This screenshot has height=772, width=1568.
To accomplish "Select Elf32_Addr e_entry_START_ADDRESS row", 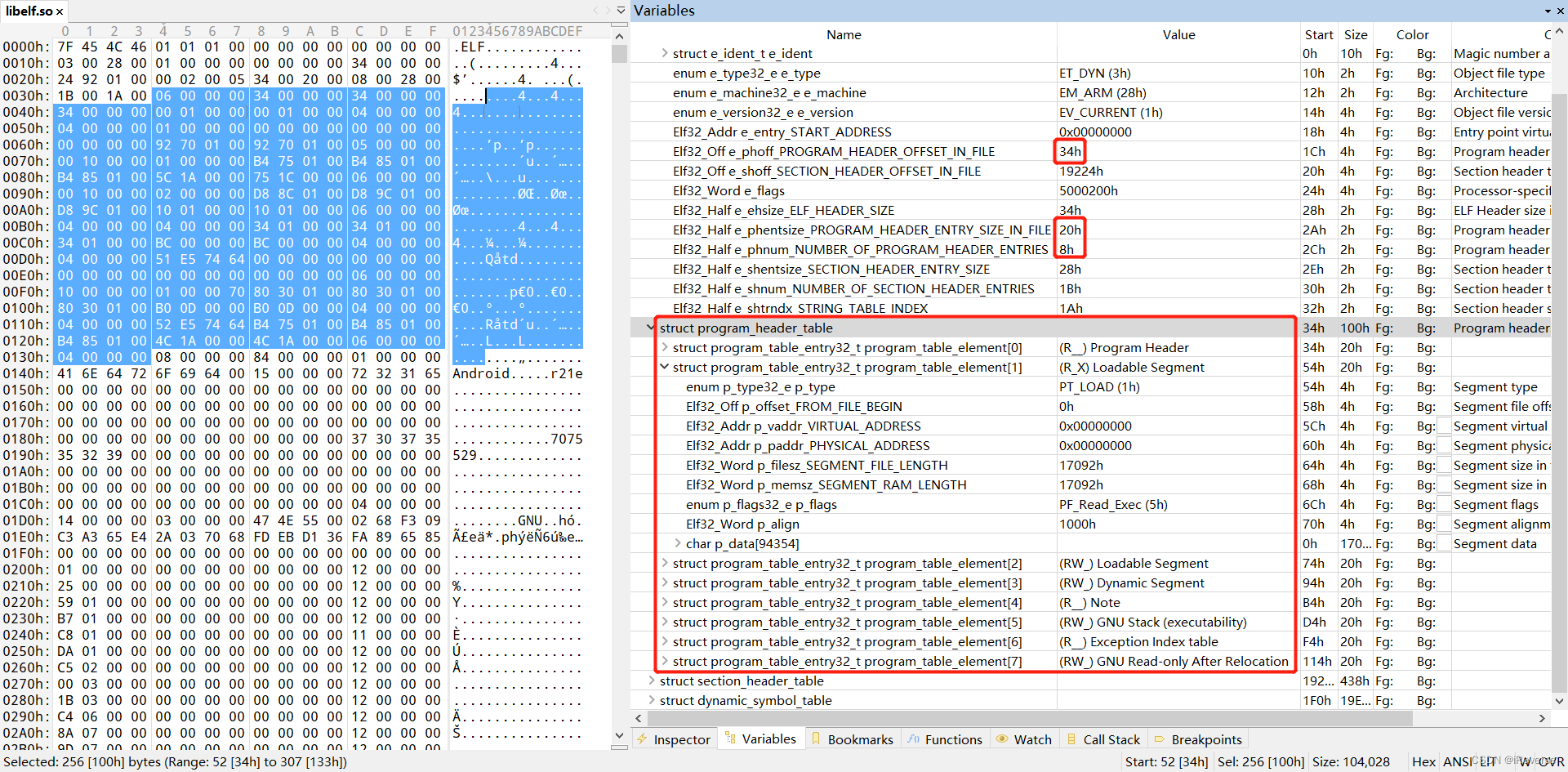I will (1092, 132).
